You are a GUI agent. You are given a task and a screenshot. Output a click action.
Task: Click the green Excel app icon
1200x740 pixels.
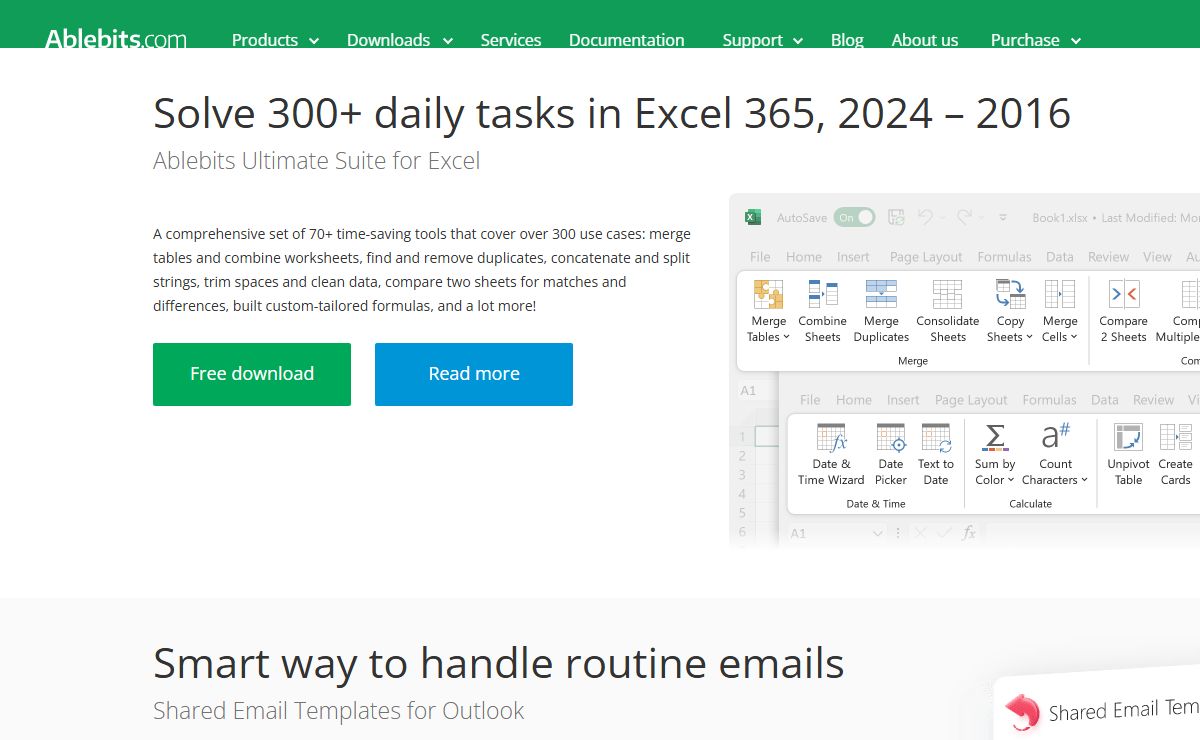pos(753,217)
